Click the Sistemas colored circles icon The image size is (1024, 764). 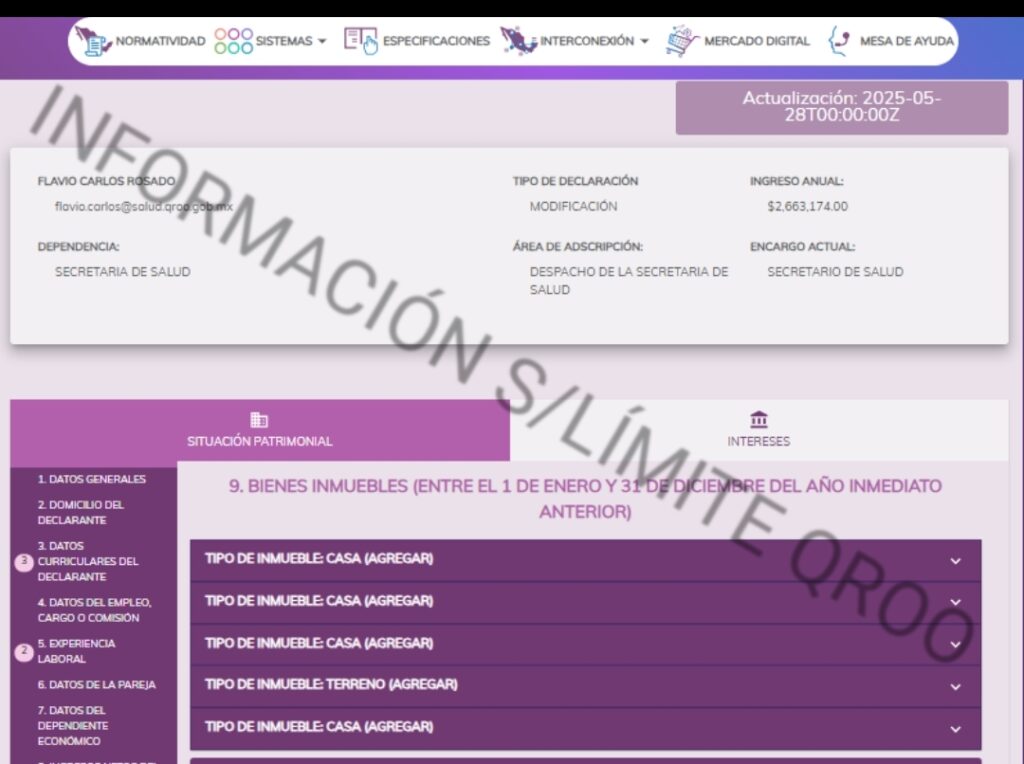(233, 41)
